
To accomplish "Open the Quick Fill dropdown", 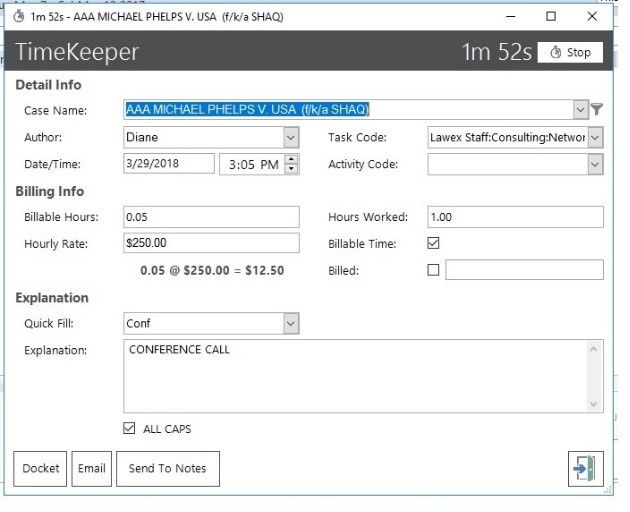I will [x=291, y=324].
